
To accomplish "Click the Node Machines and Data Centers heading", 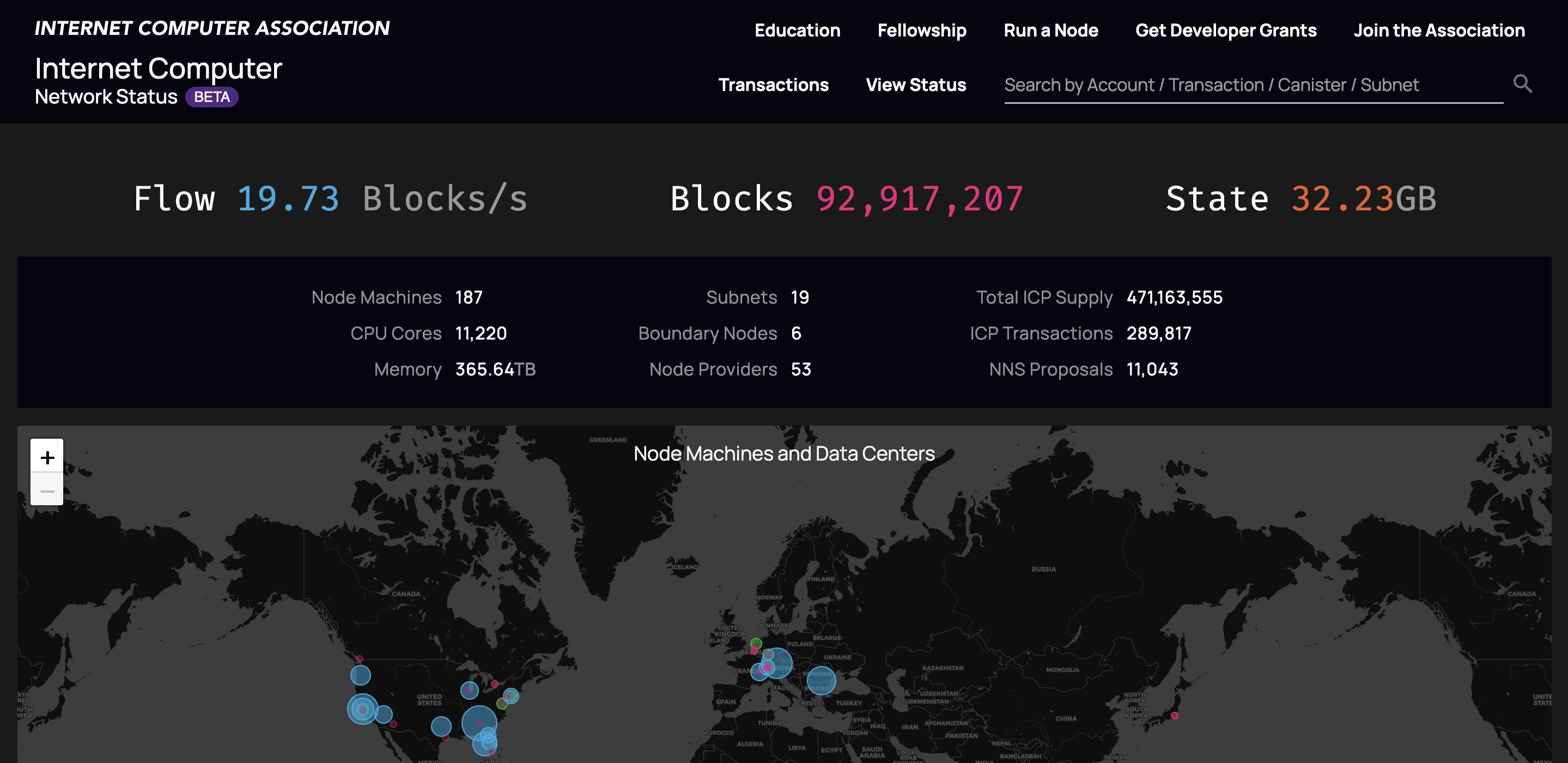I will [784, 453].
